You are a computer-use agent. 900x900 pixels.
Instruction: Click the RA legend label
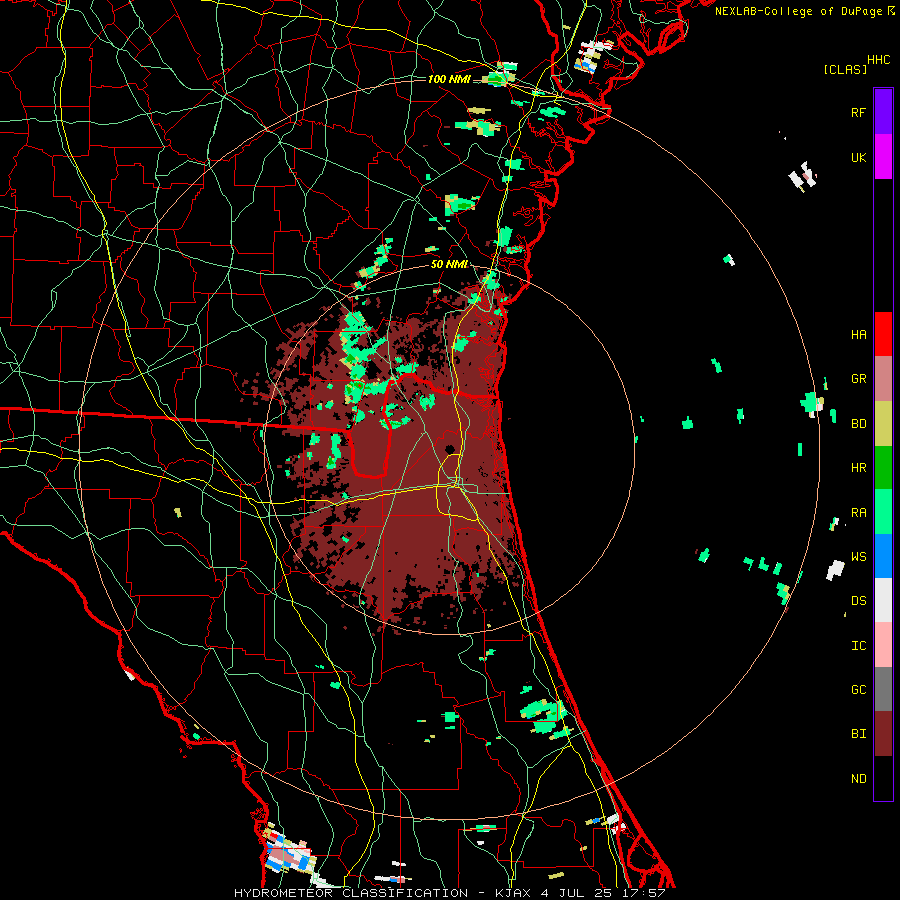pos(858,513)
